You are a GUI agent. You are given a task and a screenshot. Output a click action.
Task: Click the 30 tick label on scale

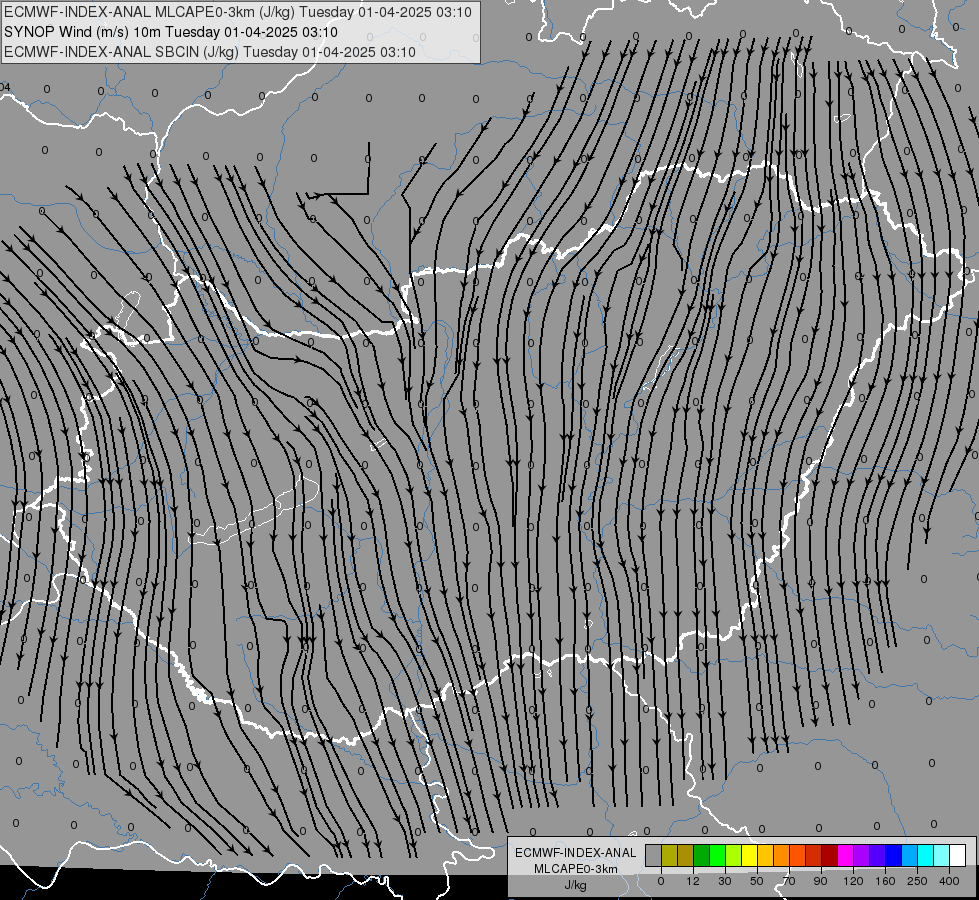(x=724, y=881)
